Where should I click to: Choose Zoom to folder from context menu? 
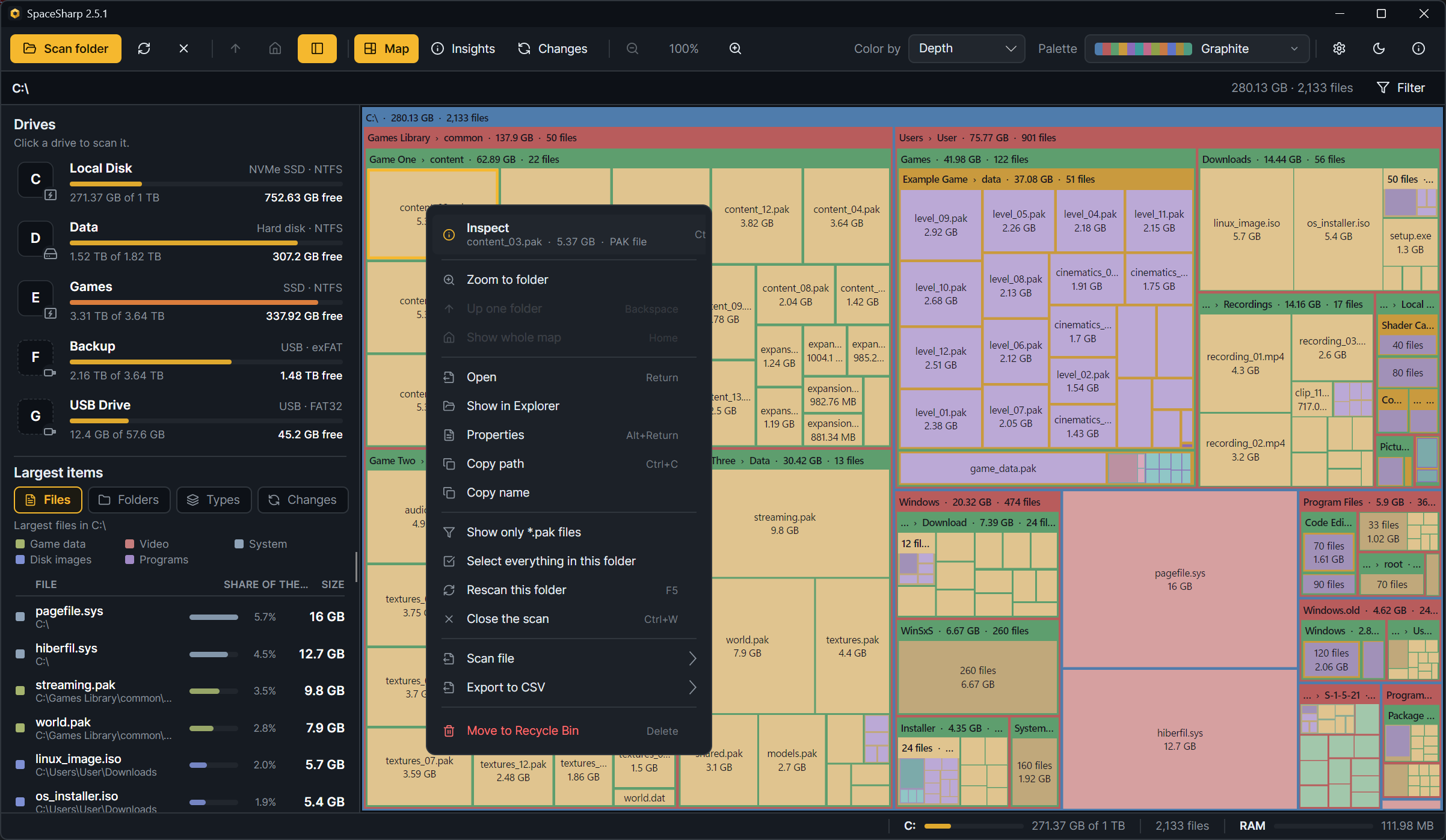[568, 280]
